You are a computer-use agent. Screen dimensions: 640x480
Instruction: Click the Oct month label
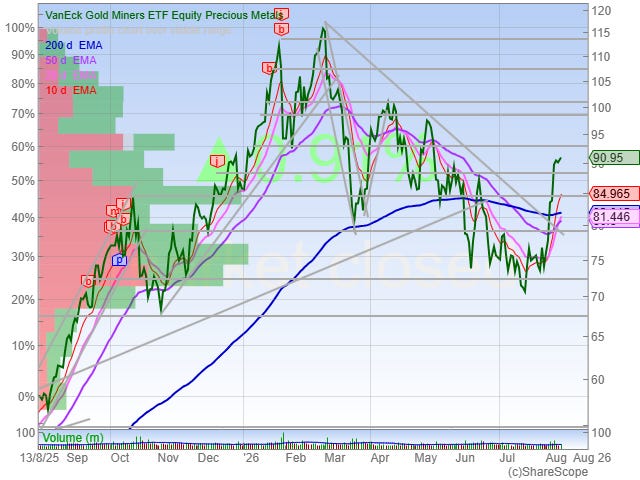tap(120, 458)
